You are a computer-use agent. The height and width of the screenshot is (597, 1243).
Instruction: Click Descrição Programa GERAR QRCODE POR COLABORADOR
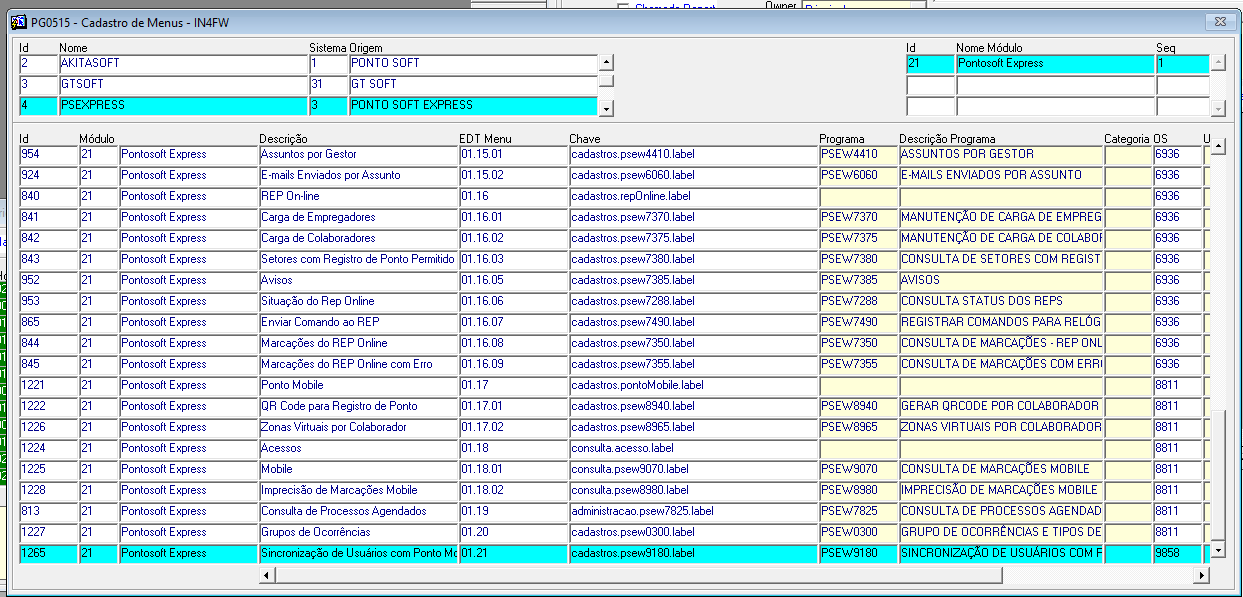(x=1001, y=406)
